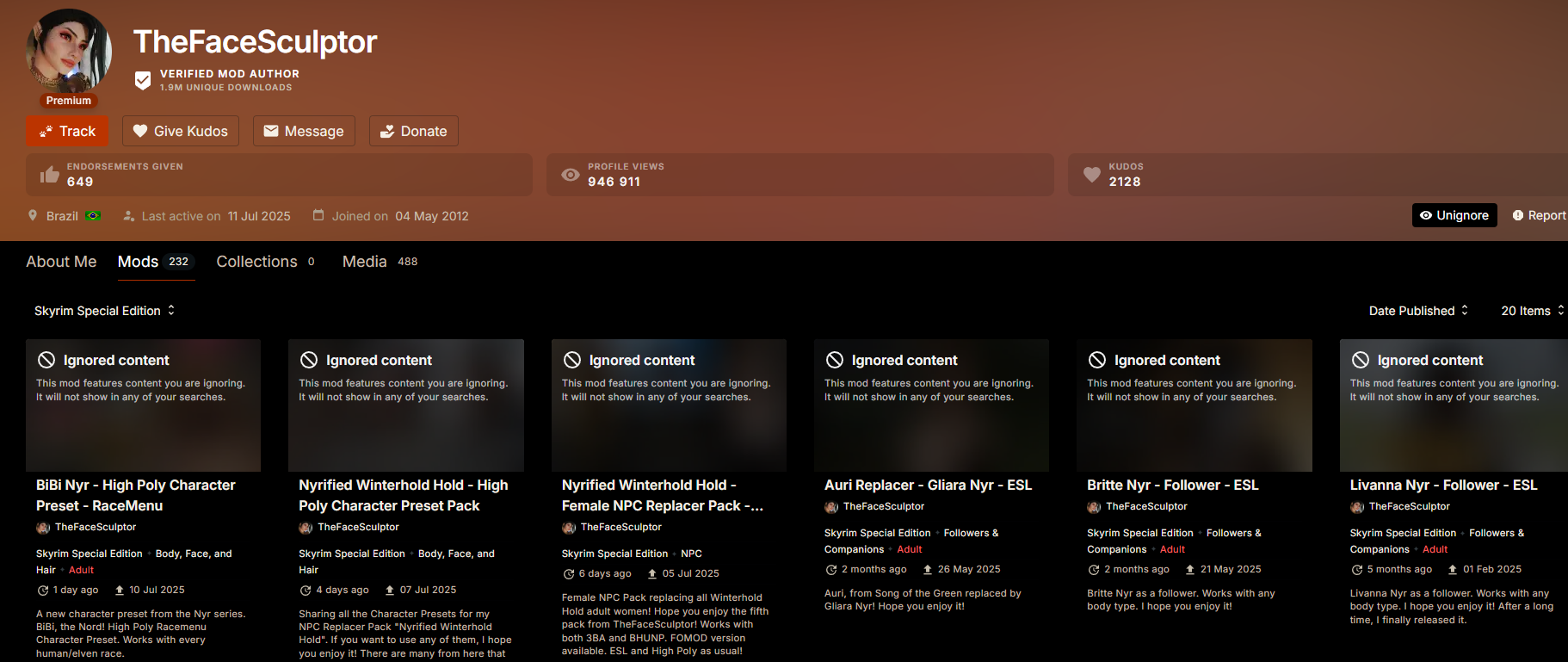The width and height of the screenshot is (1568, 662).
Task: Click Skyrim Special Edition link on Livanna Nyr card
Action: coord(1403,533)
